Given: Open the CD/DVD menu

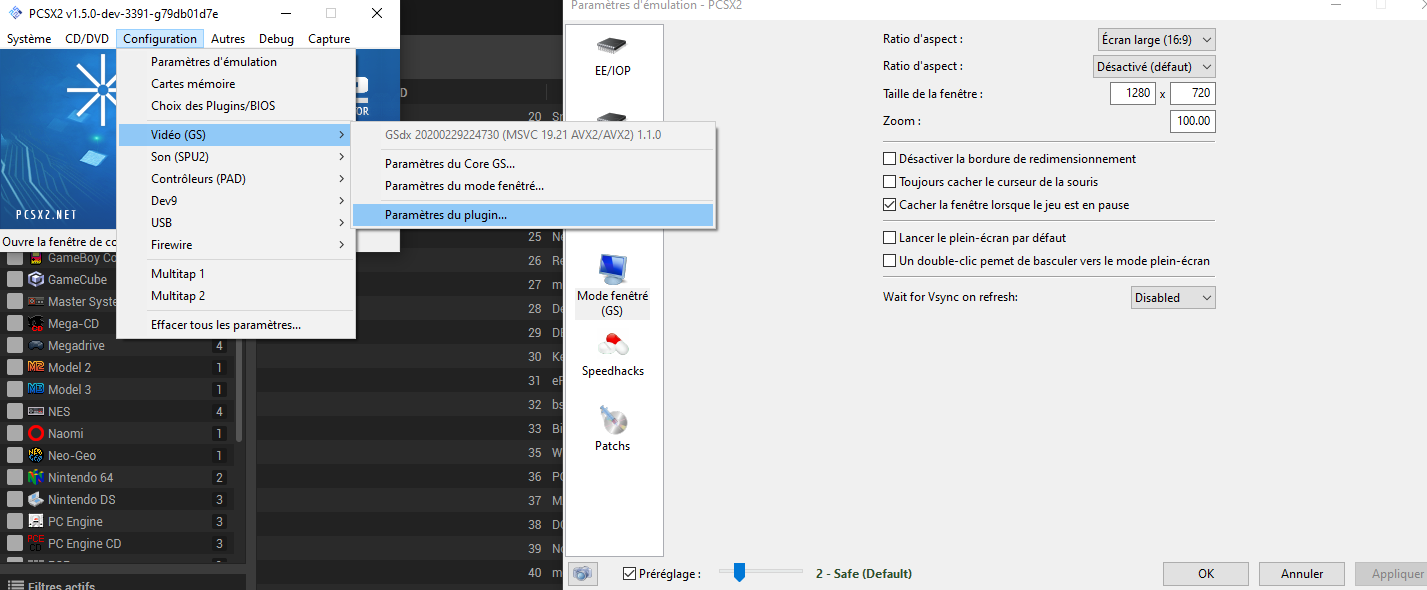Looking at the screenshot, I should [x=87, y=39].
